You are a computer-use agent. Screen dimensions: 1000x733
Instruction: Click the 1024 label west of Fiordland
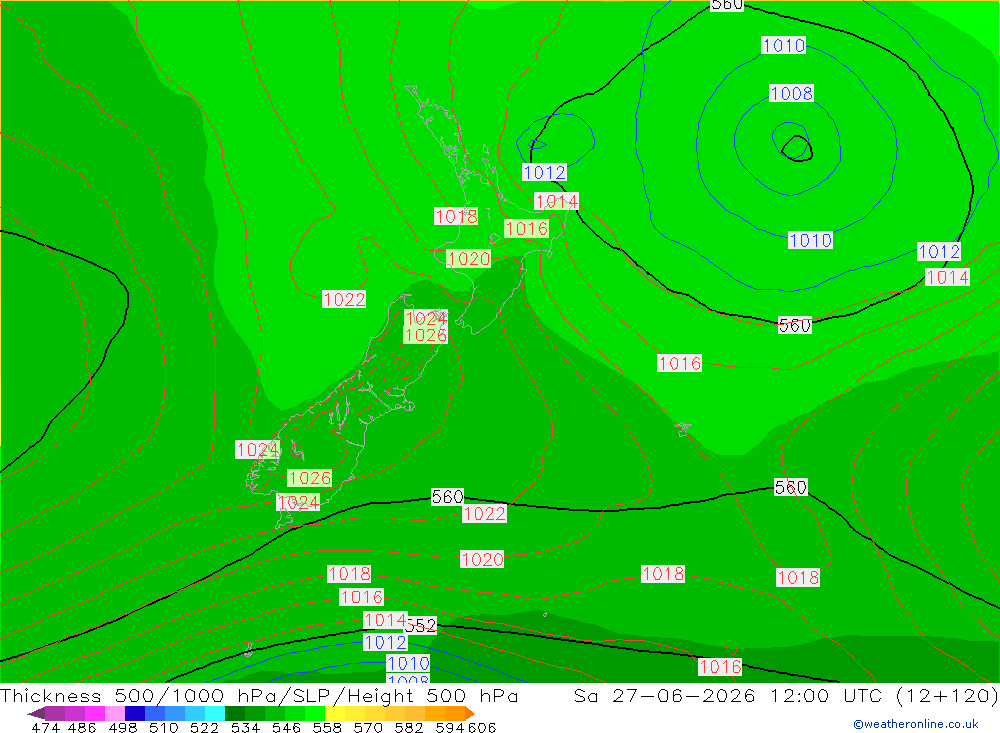258,450
